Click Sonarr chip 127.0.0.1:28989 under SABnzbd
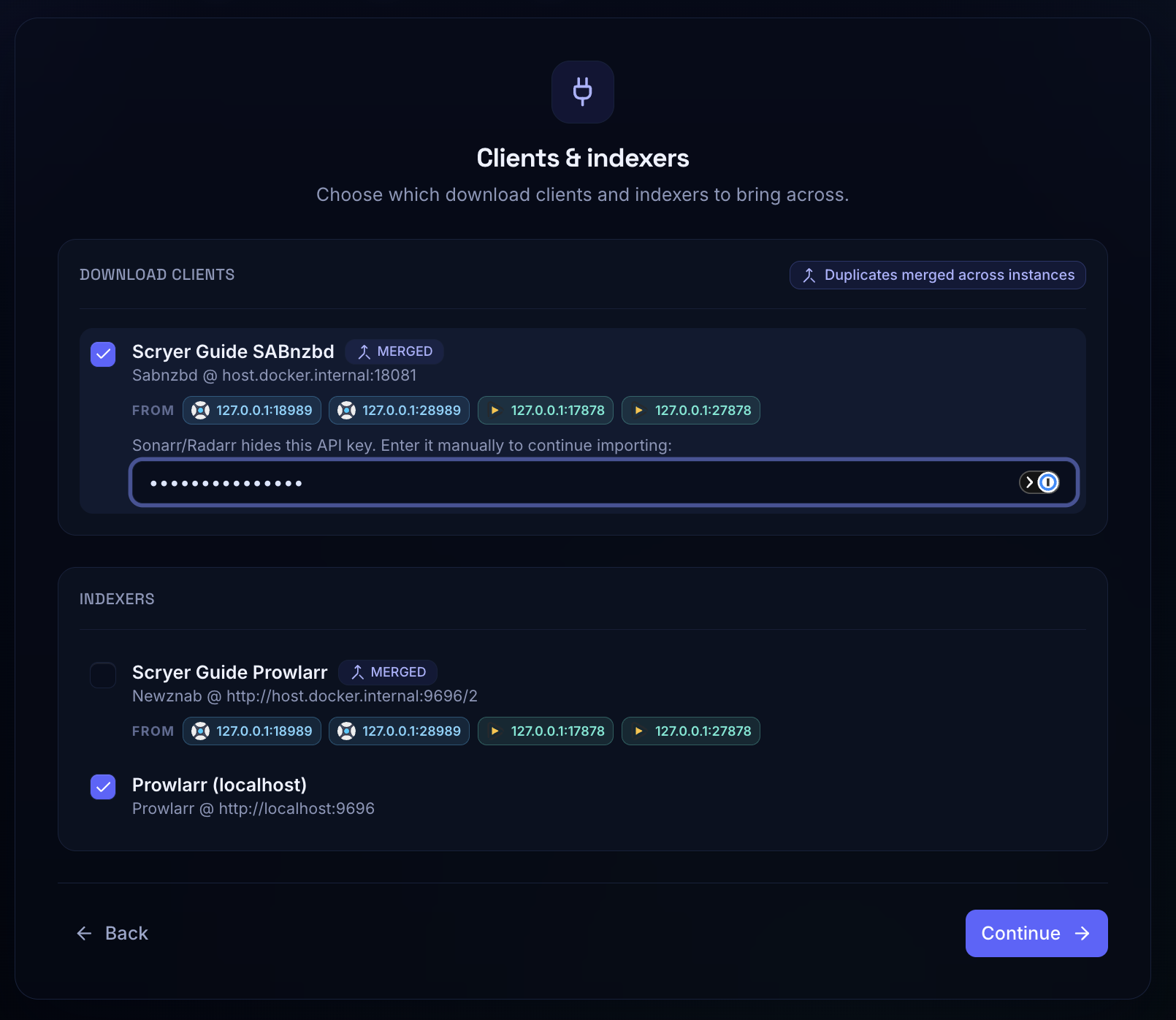The height and width of the screenshot is (1020, 1176). tap(399, 411)
